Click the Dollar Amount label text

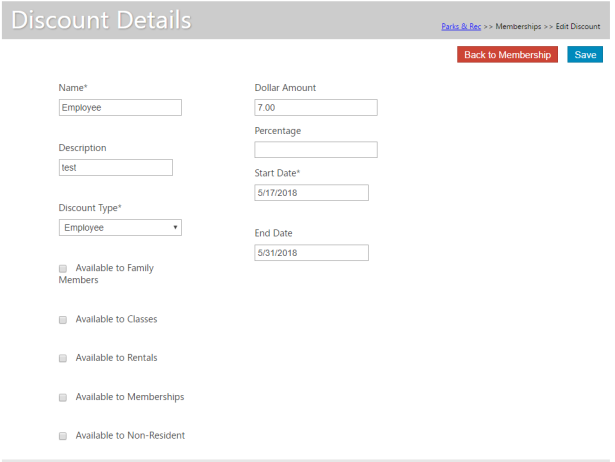(x=285, y=88)
